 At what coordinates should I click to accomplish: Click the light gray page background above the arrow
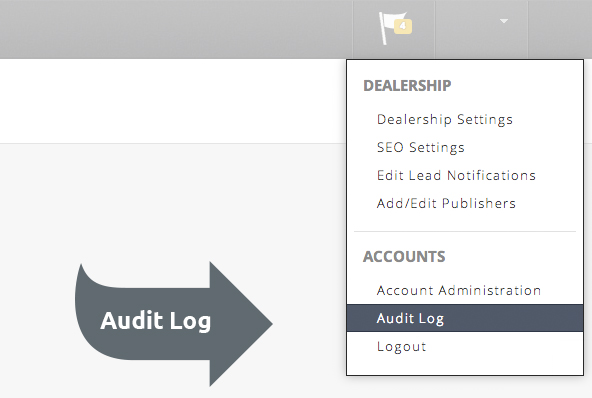(x=173, y=200)
